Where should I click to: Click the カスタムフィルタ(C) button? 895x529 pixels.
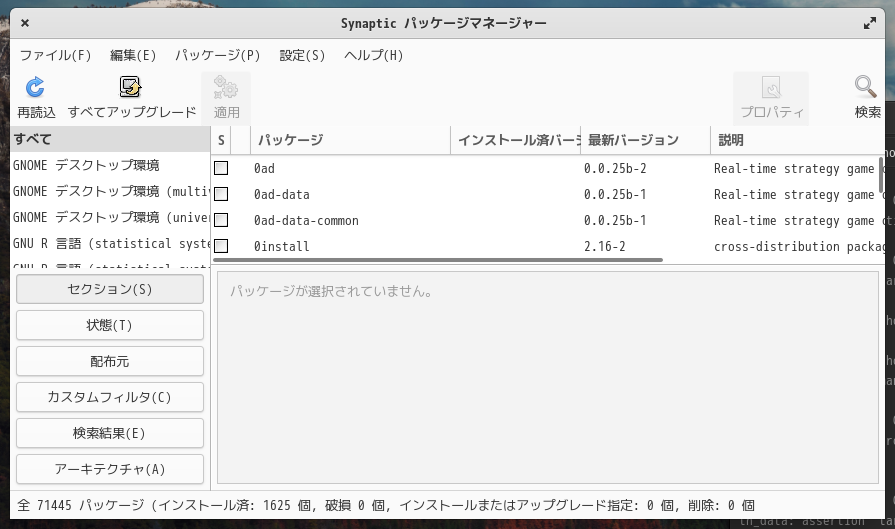click(110, 397)
